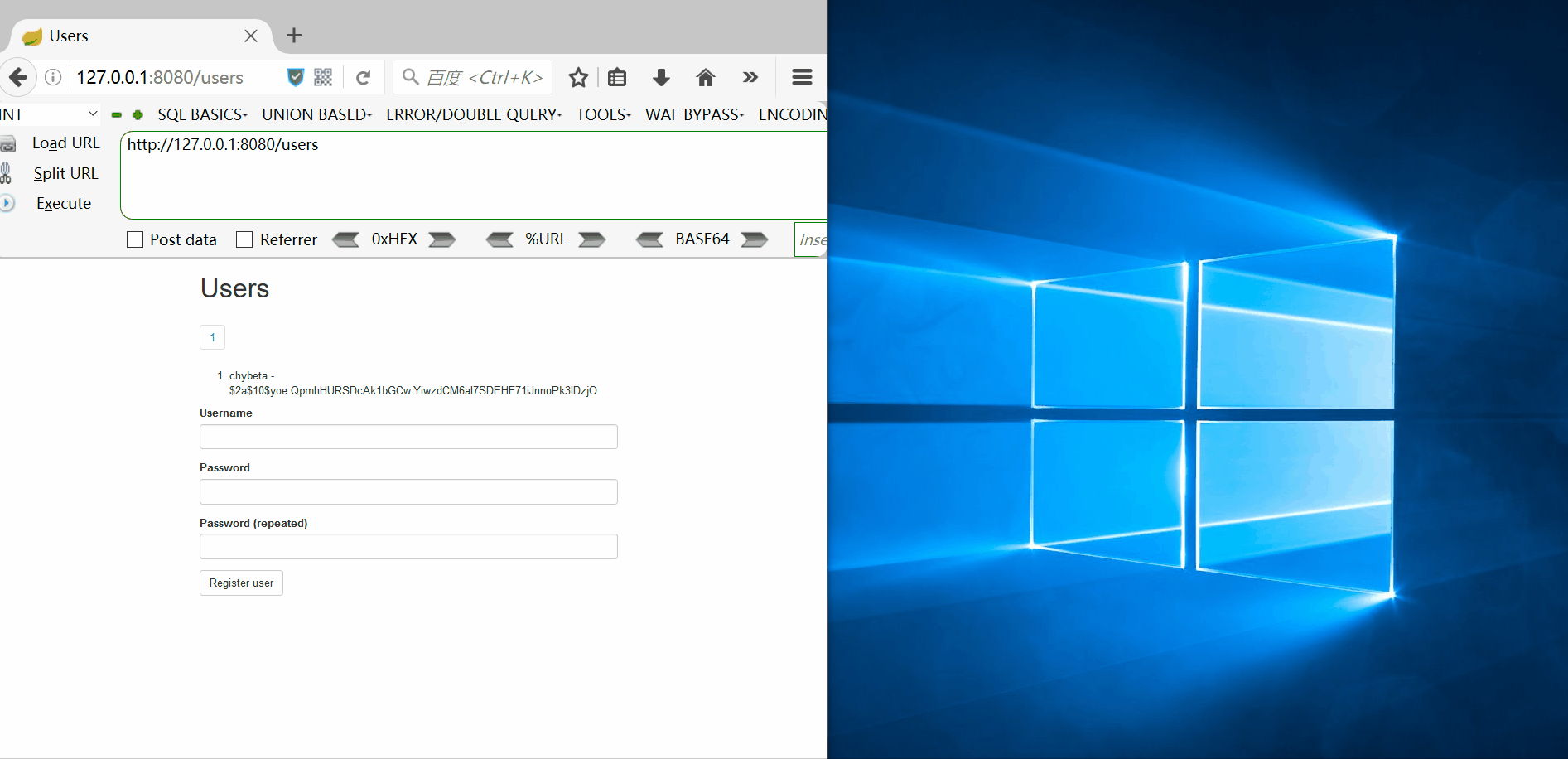This screenshot has width=1568, height=759.
Task: Go to the browser home page
Action: tap(706, 76)
